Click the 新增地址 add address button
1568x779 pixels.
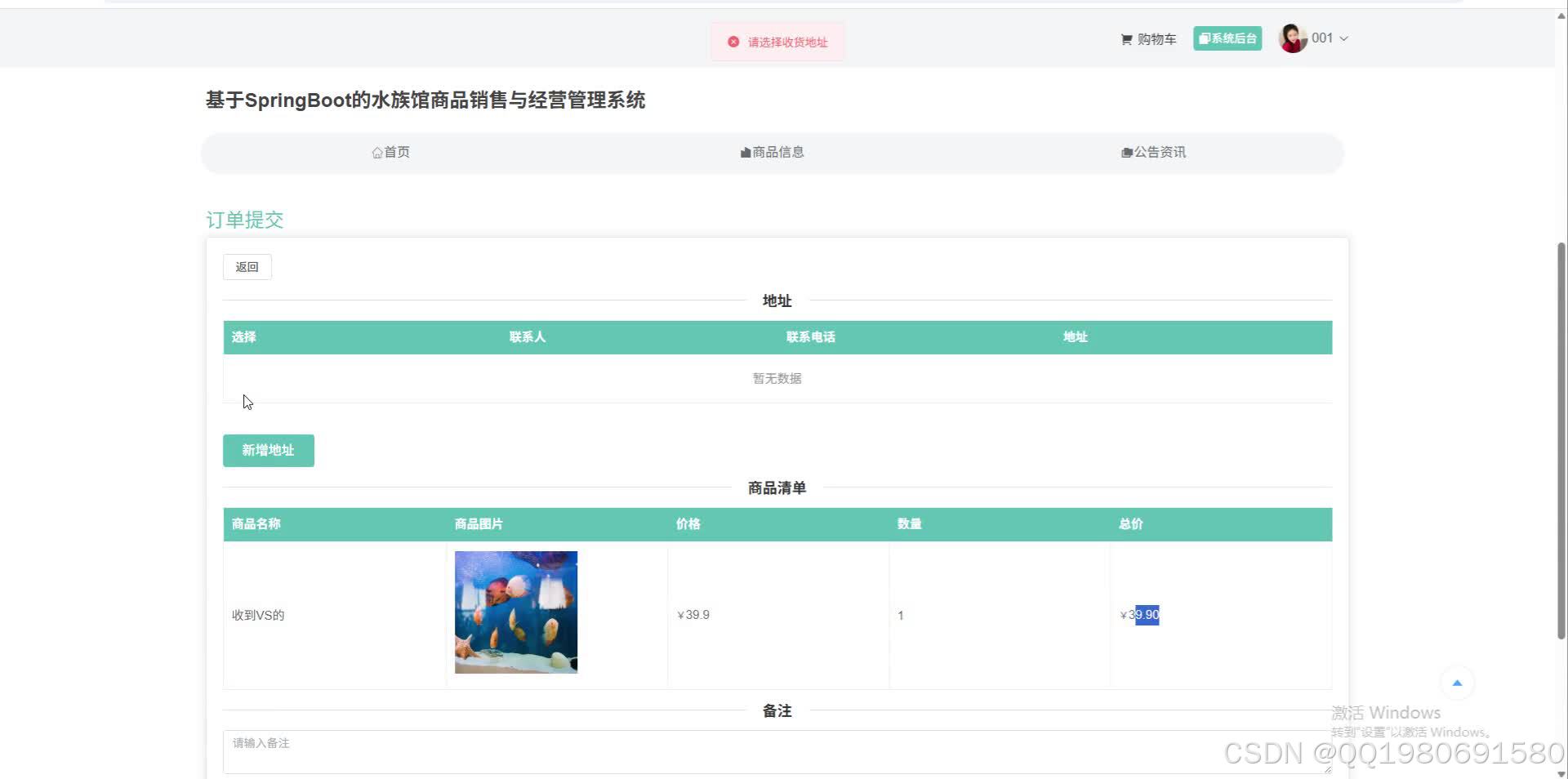(x=269, y=451)
